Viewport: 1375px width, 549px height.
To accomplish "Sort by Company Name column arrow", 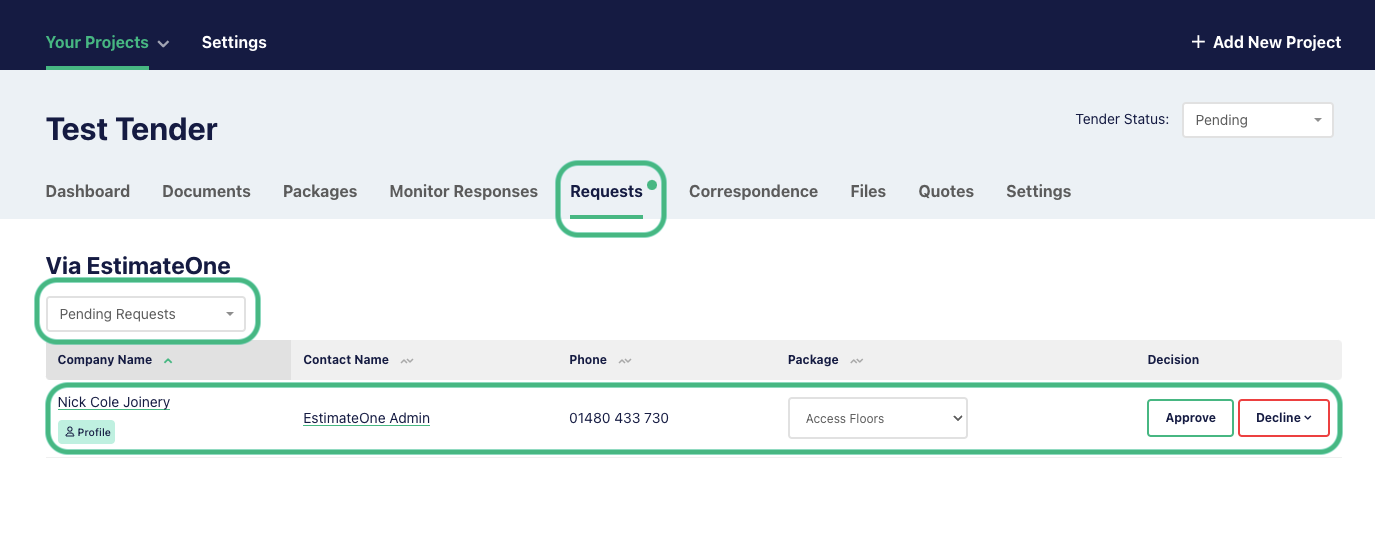I will [x=168, y=360].
